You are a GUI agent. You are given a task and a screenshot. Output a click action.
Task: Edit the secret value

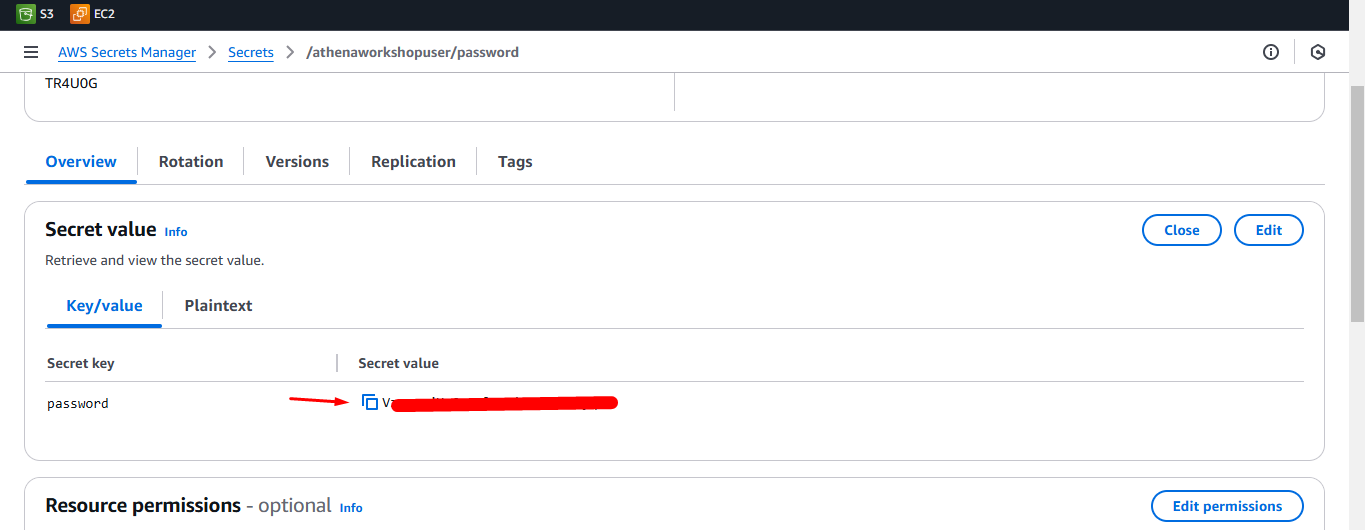[1268, 230]
